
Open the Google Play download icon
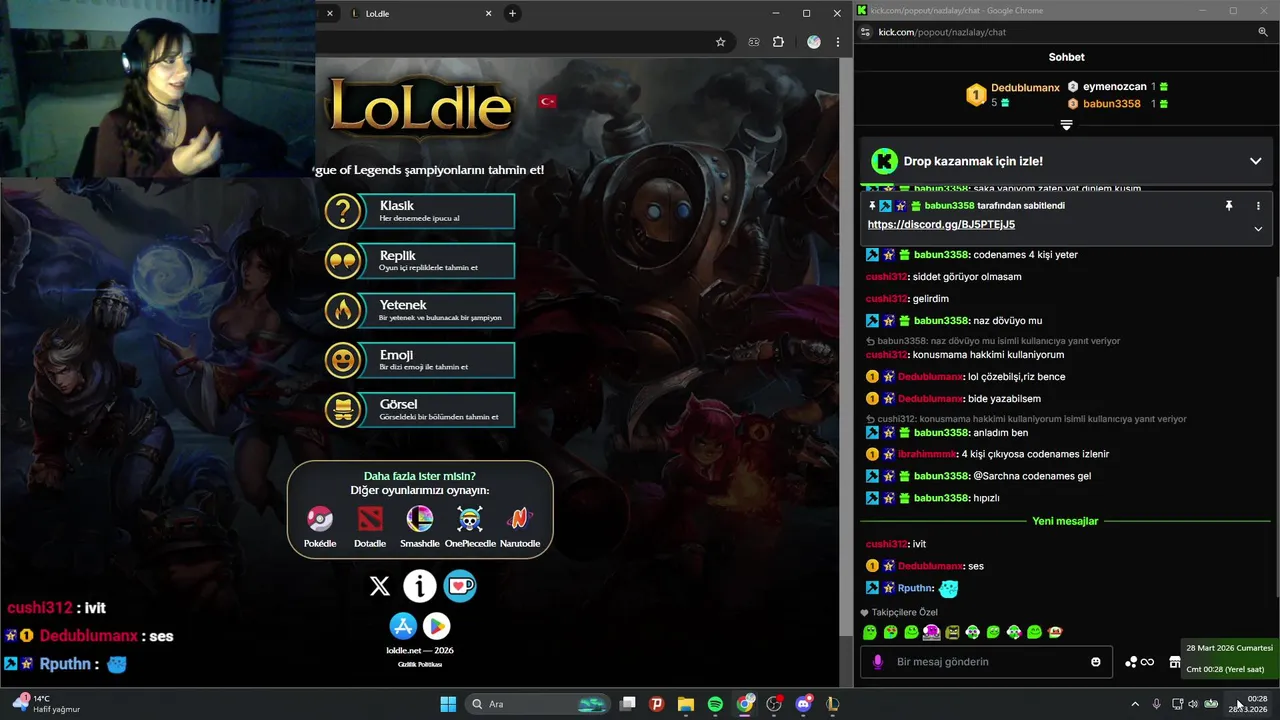point(436,626)
